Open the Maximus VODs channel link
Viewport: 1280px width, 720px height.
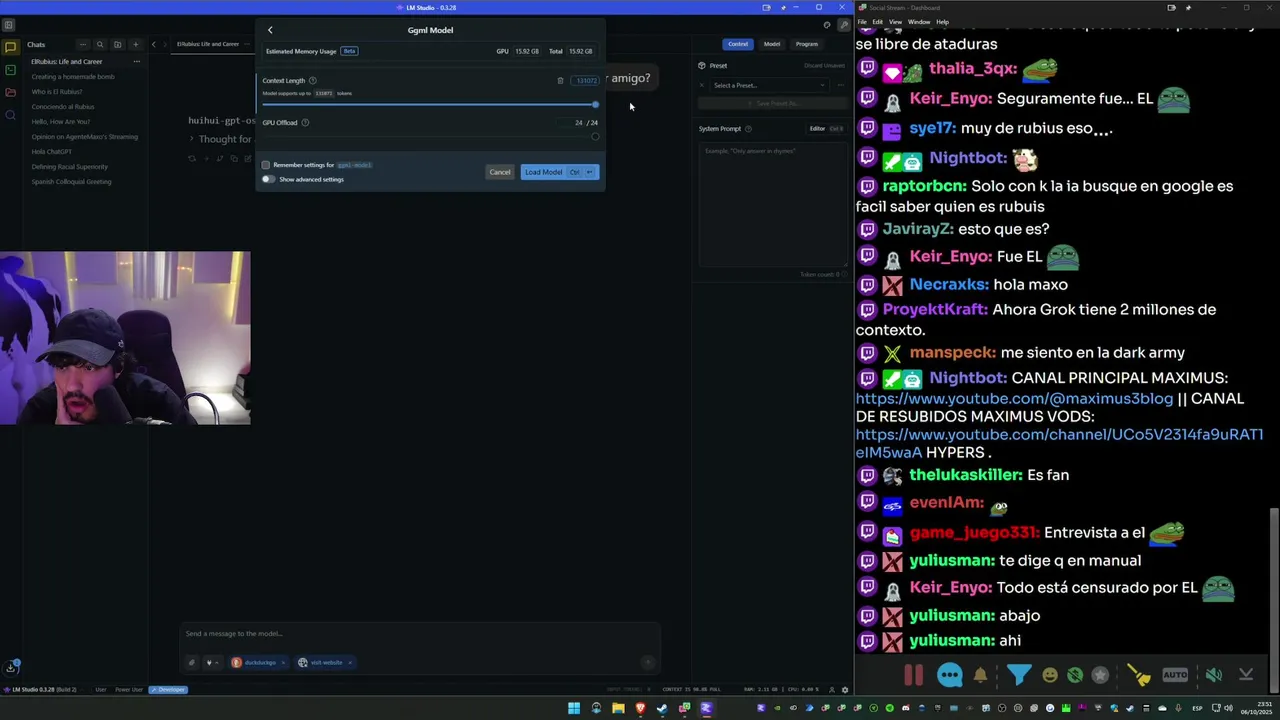[1059, 443]
